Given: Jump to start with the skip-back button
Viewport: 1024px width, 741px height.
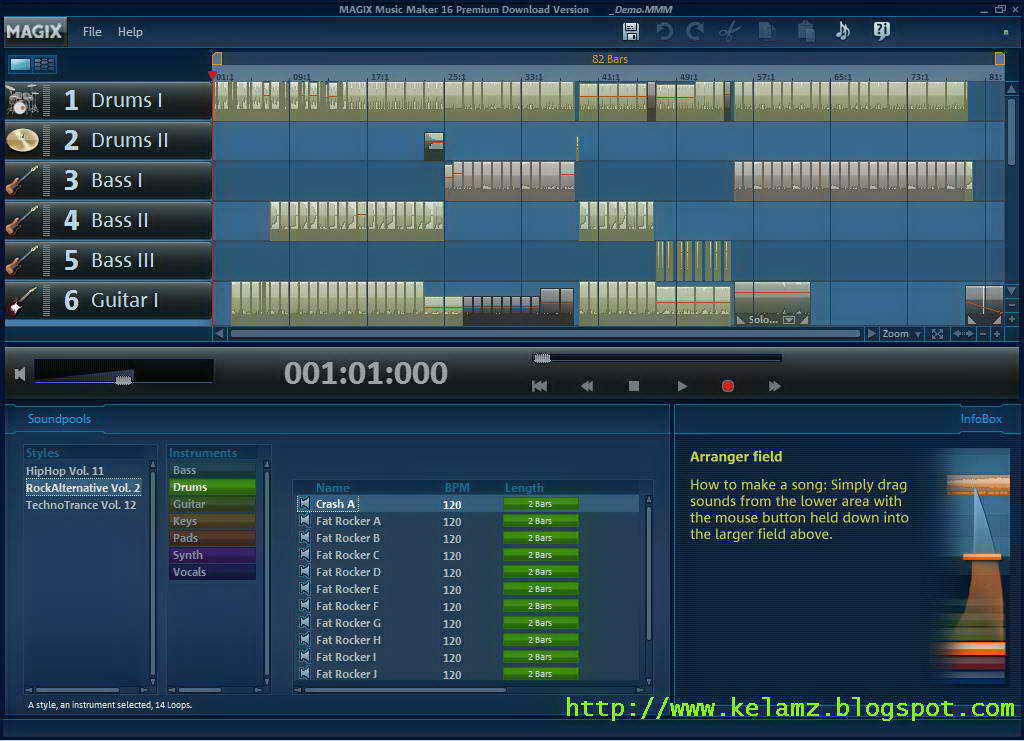Looking at the screenshot, I should point(539,386).
